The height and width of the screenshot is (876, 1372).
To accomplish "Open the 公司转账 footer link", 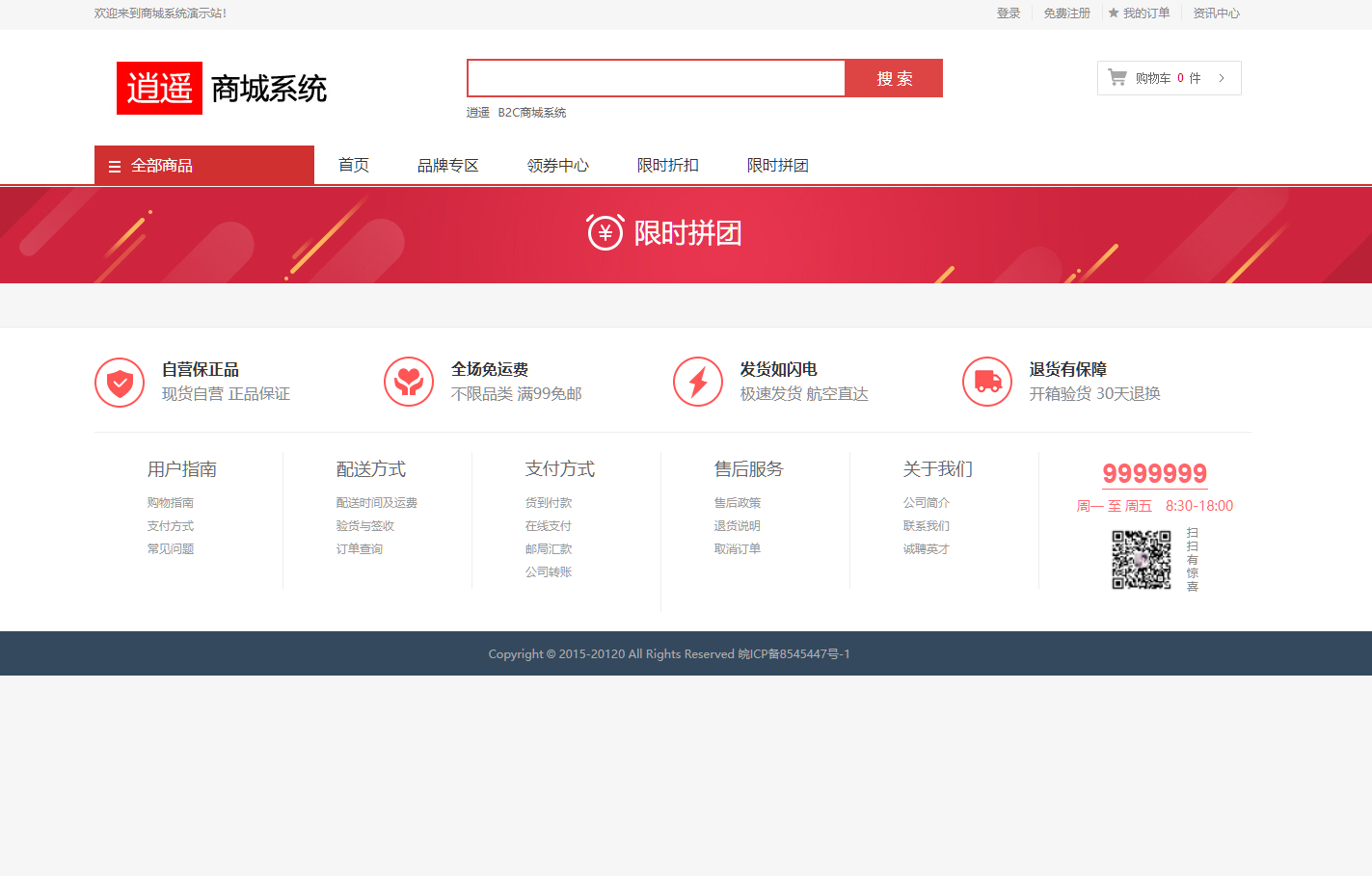I will [549, 572].
